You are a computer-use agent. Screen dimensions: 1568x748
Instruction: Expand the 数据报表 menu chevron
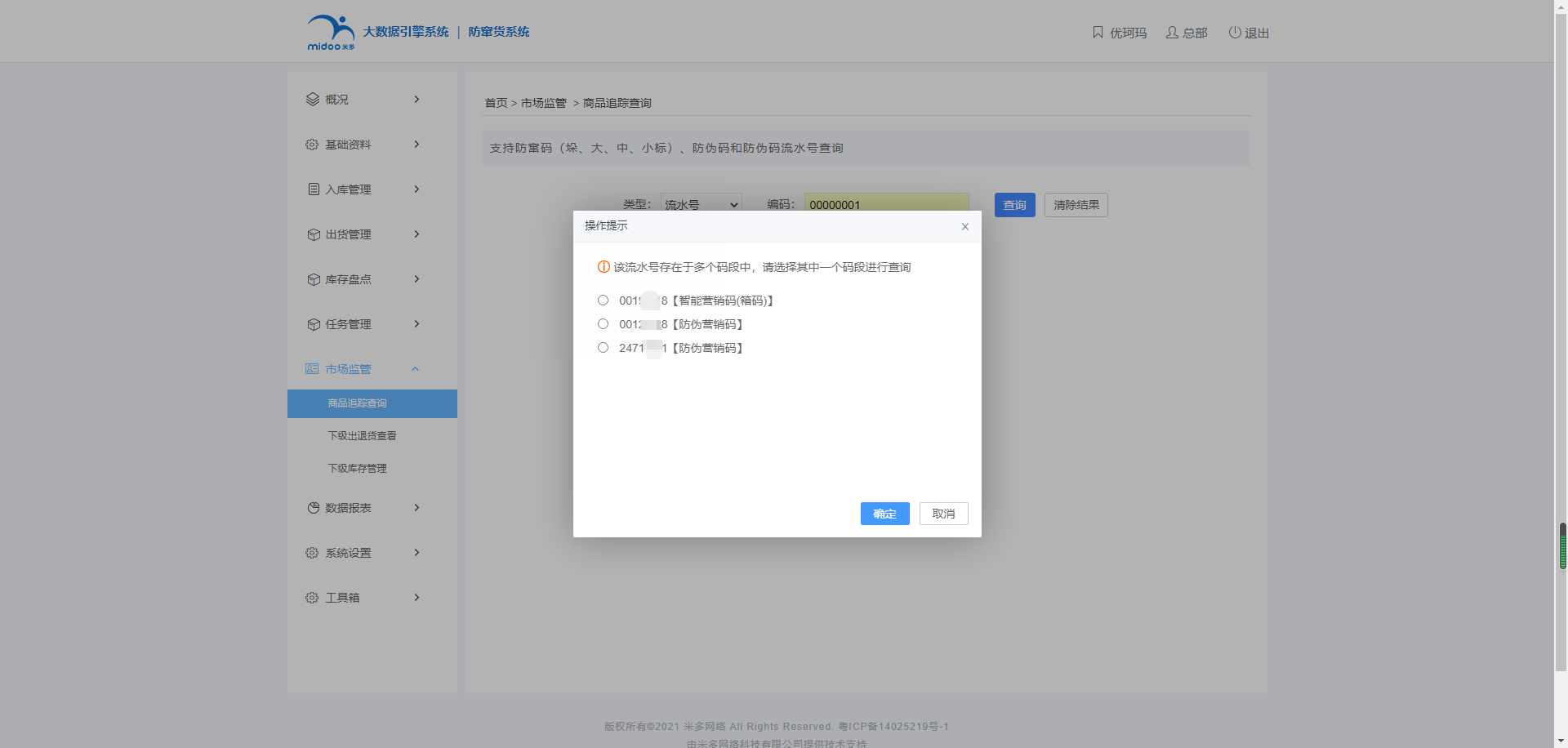[416, 508]
